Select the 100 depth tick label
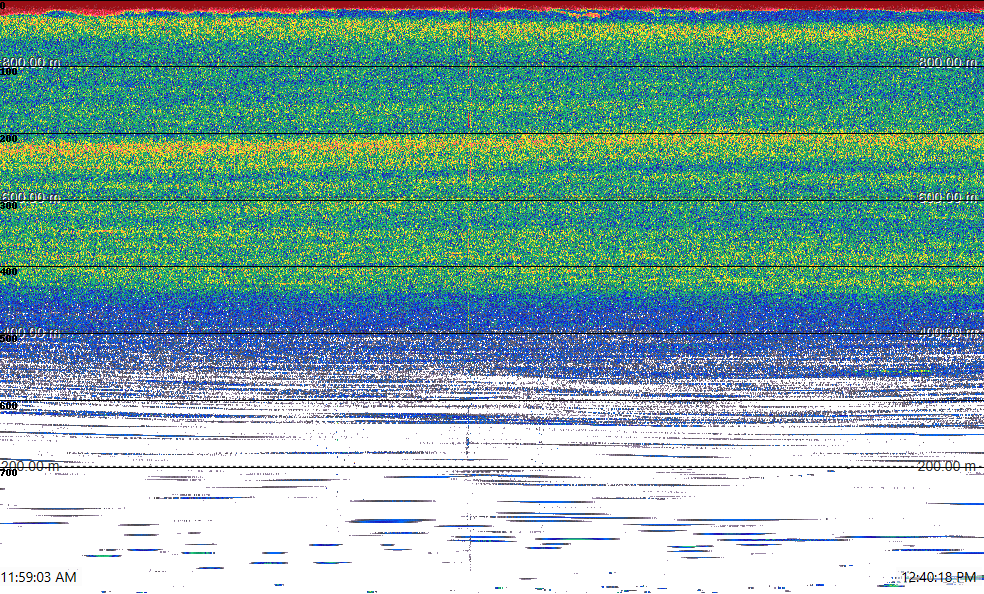This screenshot has height=594, width=984. point(9,72)
